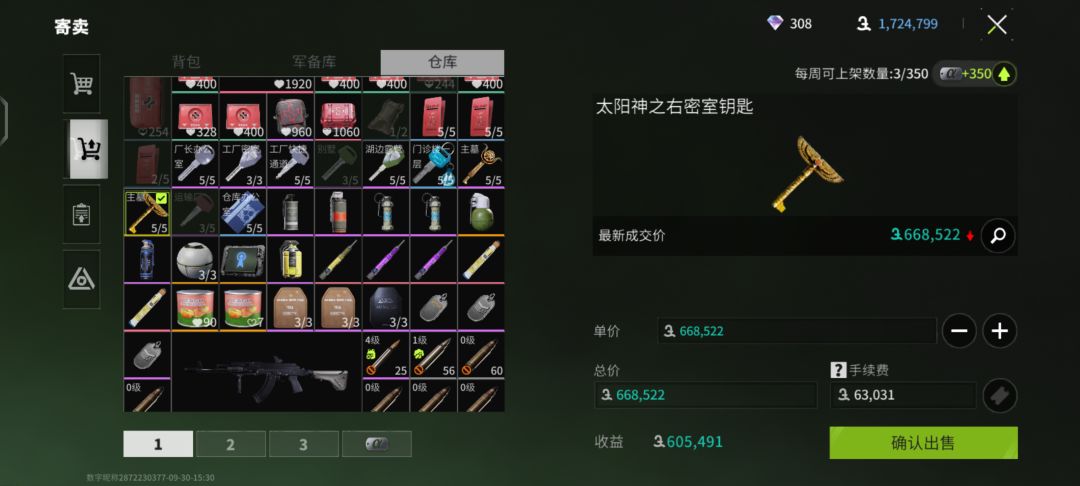Viewport: 1080px width, 486px height.
Task: Click the magnifier next to latest price
Action: click(997, 235)
